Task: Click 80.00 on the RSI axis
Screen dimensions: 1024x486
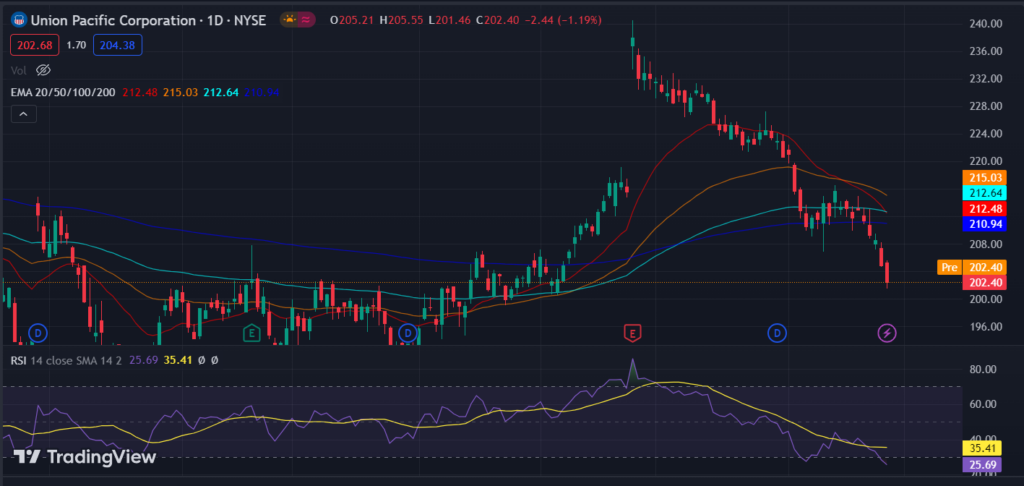Action: click(x=983, y=369)
